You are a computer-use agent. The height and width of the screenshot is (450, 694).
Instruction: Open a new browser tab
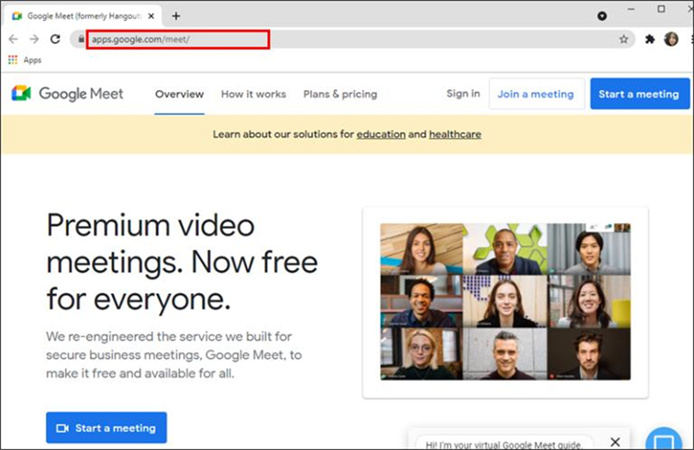point(176,16)
